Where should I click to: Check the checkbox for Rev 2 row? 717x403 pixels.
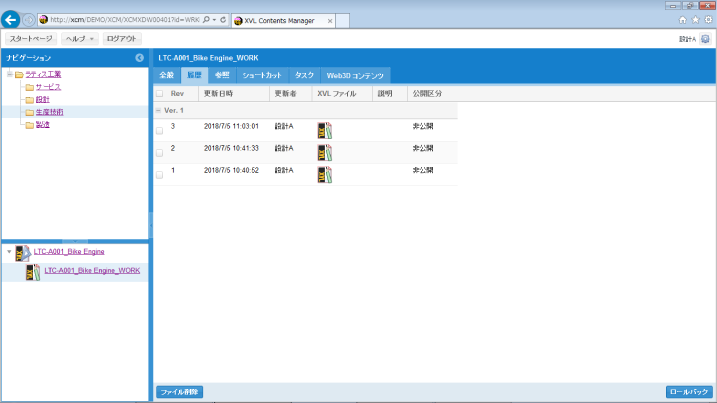[x=159, y=151]
